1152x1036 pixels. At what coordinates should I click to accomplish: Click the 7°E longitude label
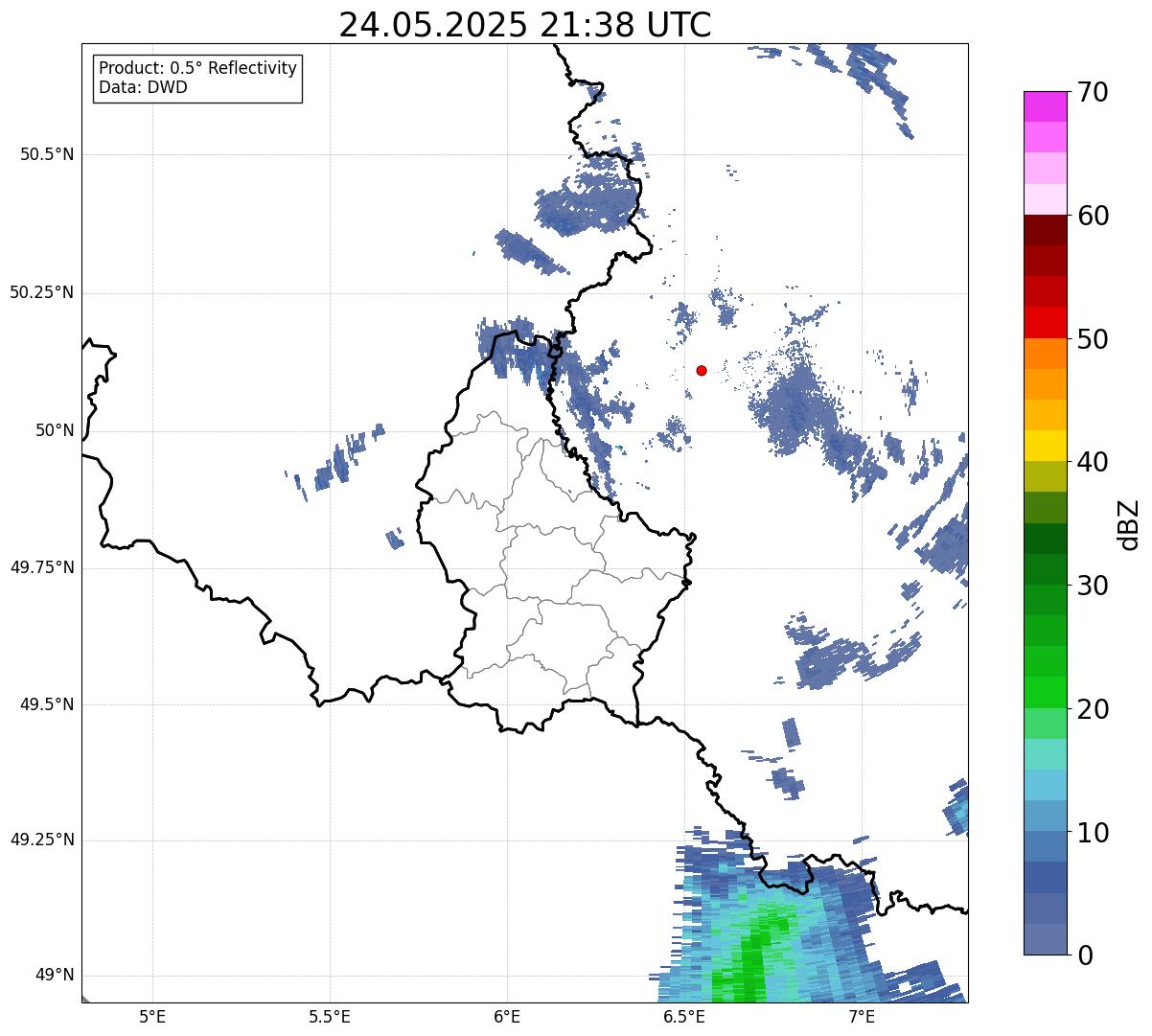click(x=862, y=1016)
